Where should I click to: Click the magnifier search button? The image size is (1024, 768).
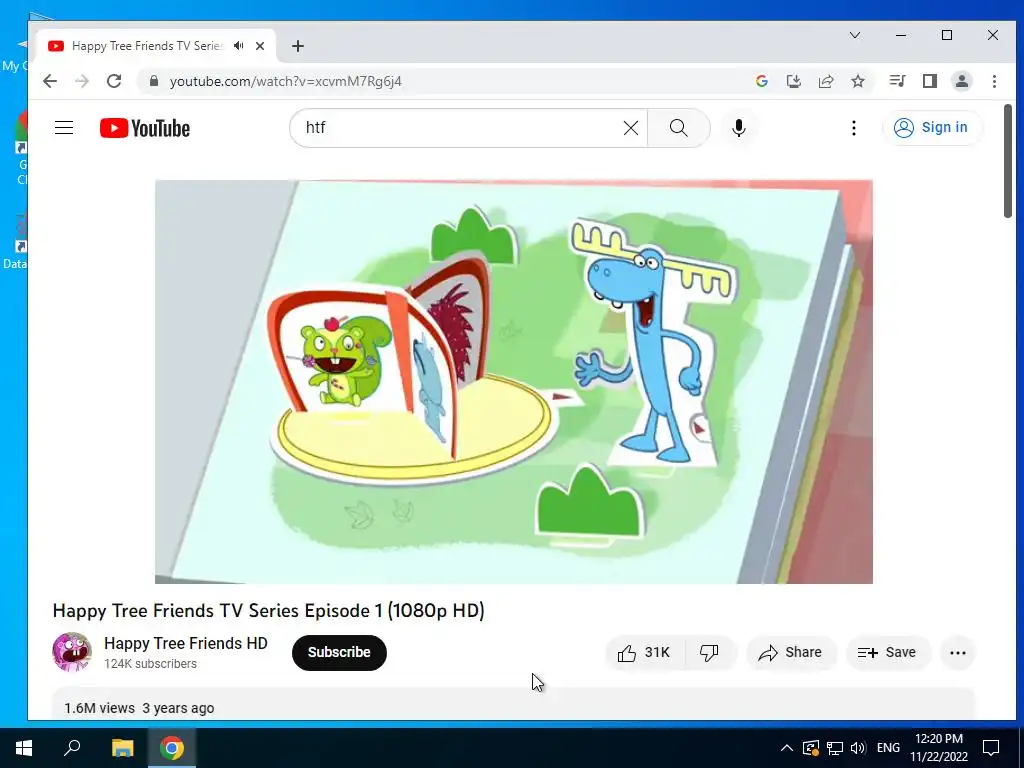679,128
